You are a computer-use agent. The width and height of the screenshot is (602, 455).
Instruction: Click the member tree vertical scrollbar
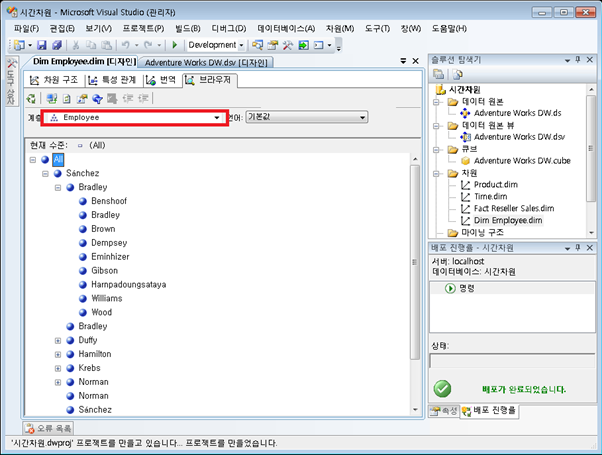pyautogui.click(x=415, y=262)
